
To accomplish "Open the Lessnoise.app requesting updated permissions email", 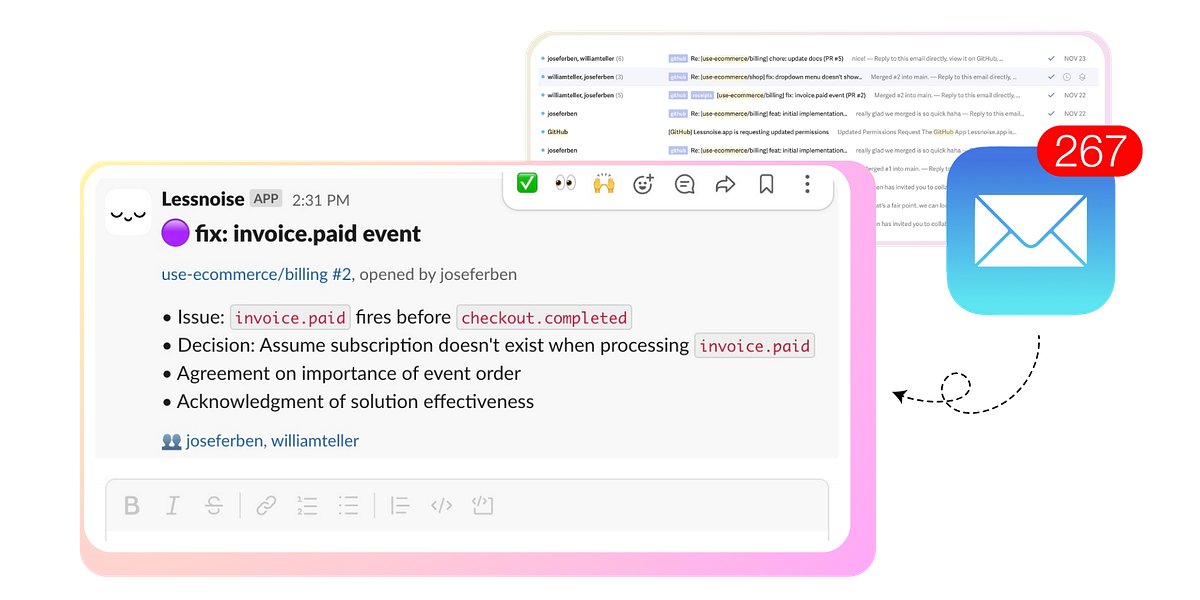I will 749,132.
